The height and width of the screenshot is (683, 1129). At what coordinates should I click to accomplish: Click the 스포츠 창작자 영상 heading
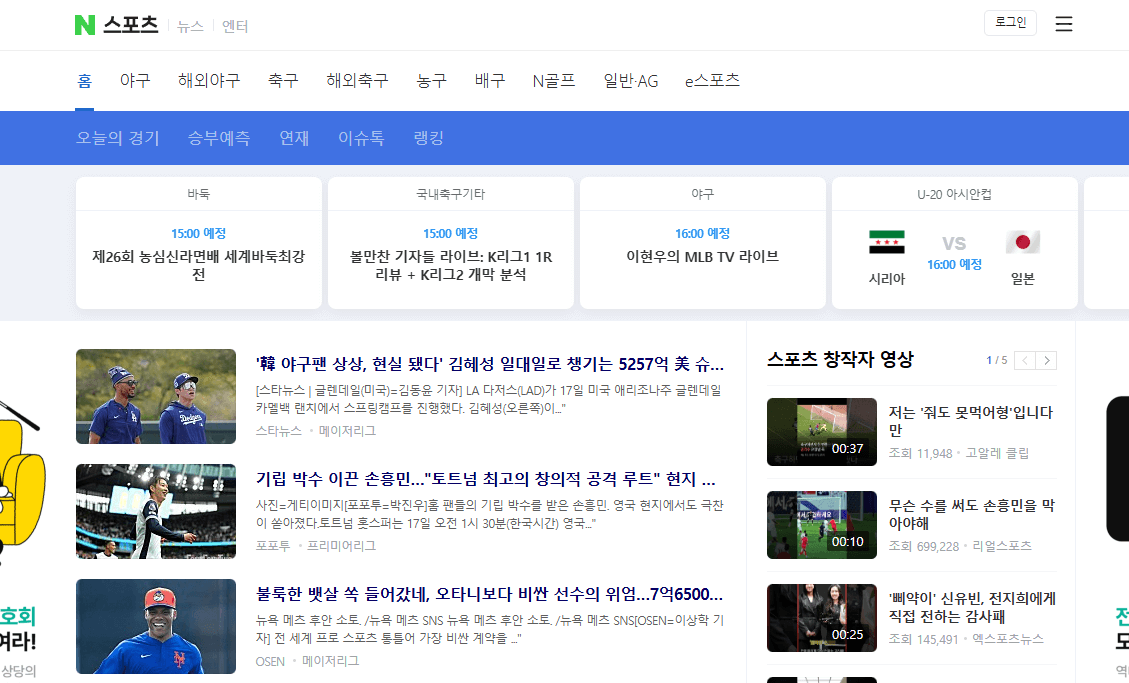tap(840, 359)
